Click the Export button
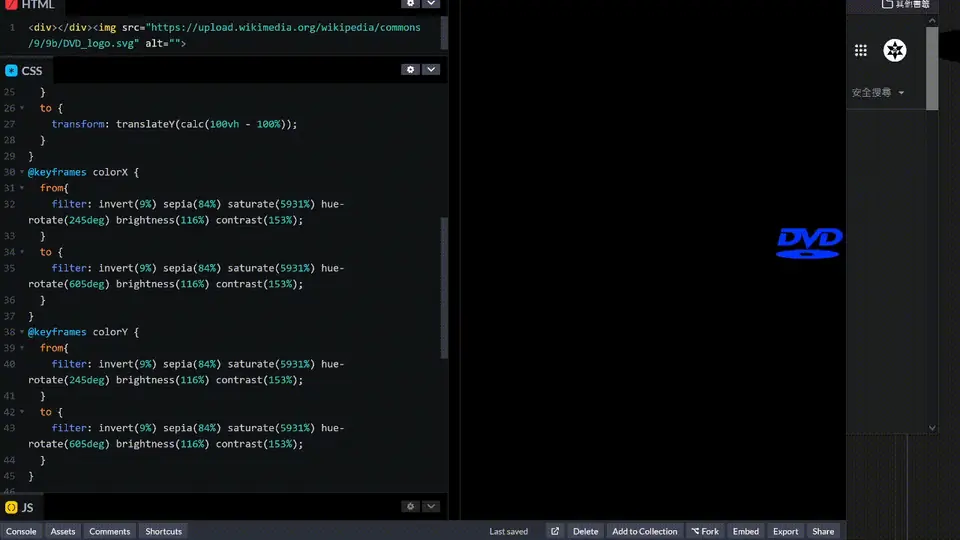960x540 pixels. pyautogui.click(x=786, y=531)
